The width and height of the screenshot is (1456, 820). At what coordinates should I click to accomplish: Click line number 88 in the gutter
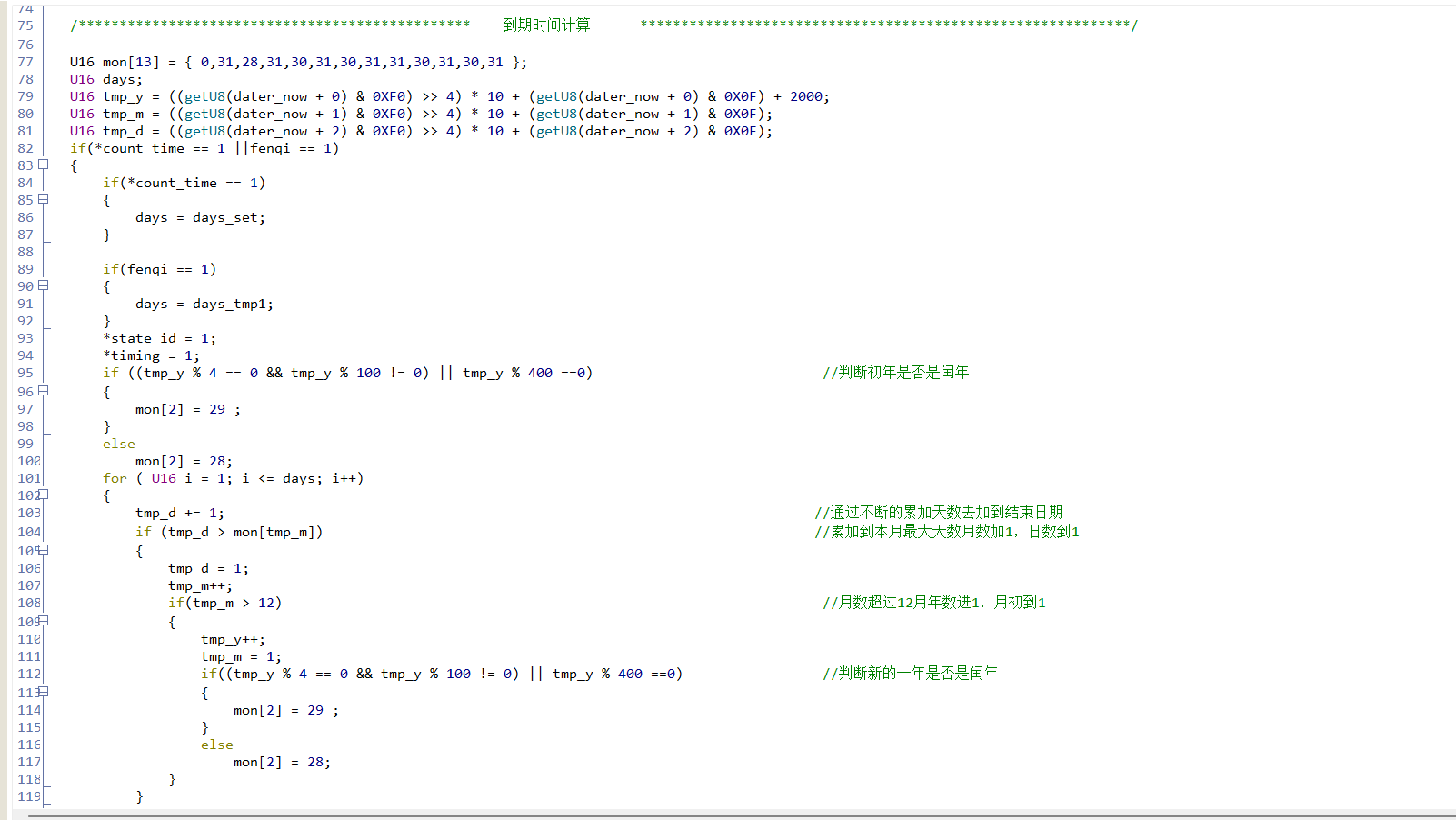tap(25, 252)
